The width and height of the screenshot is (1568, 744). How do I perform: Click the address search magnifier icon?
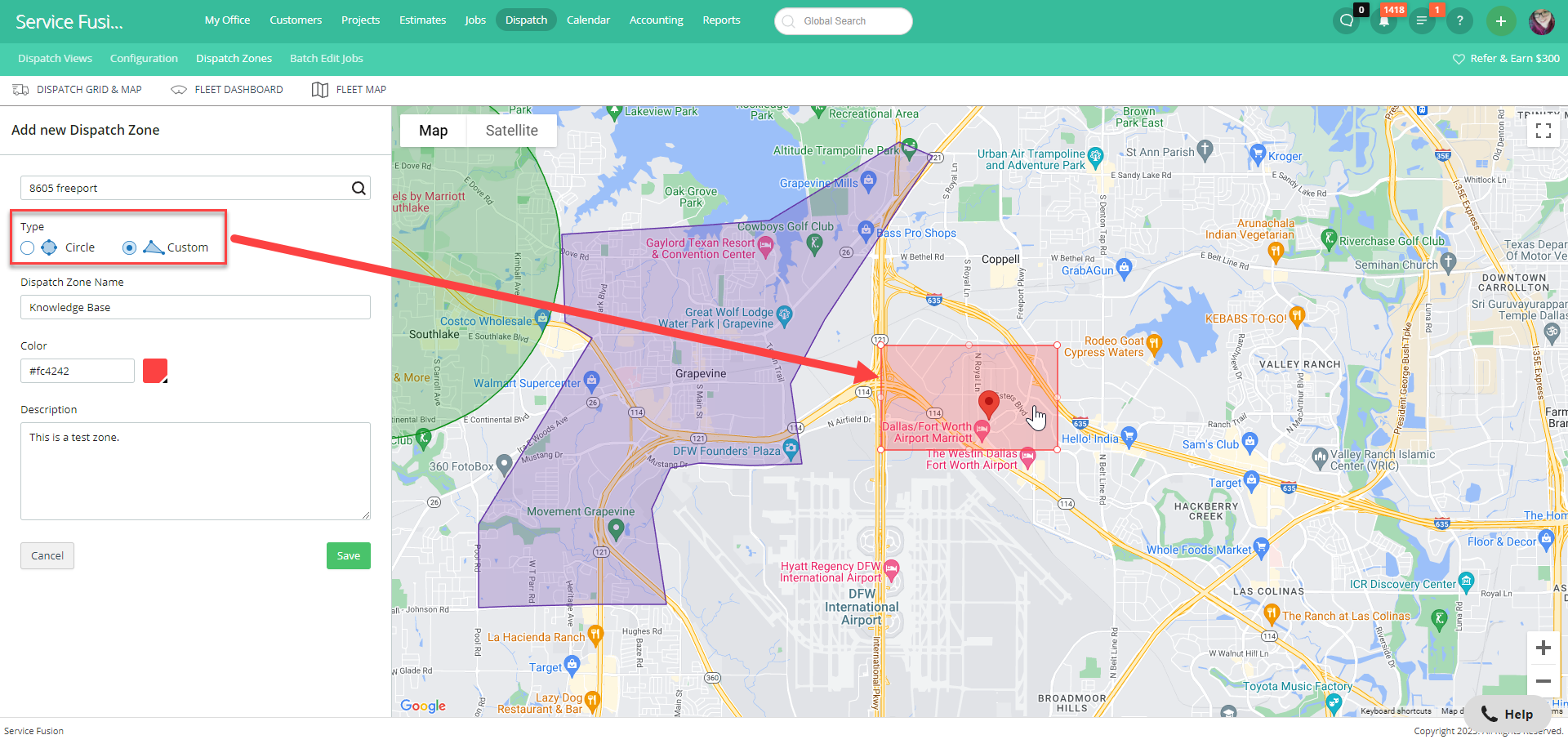[x=359, y=188]
